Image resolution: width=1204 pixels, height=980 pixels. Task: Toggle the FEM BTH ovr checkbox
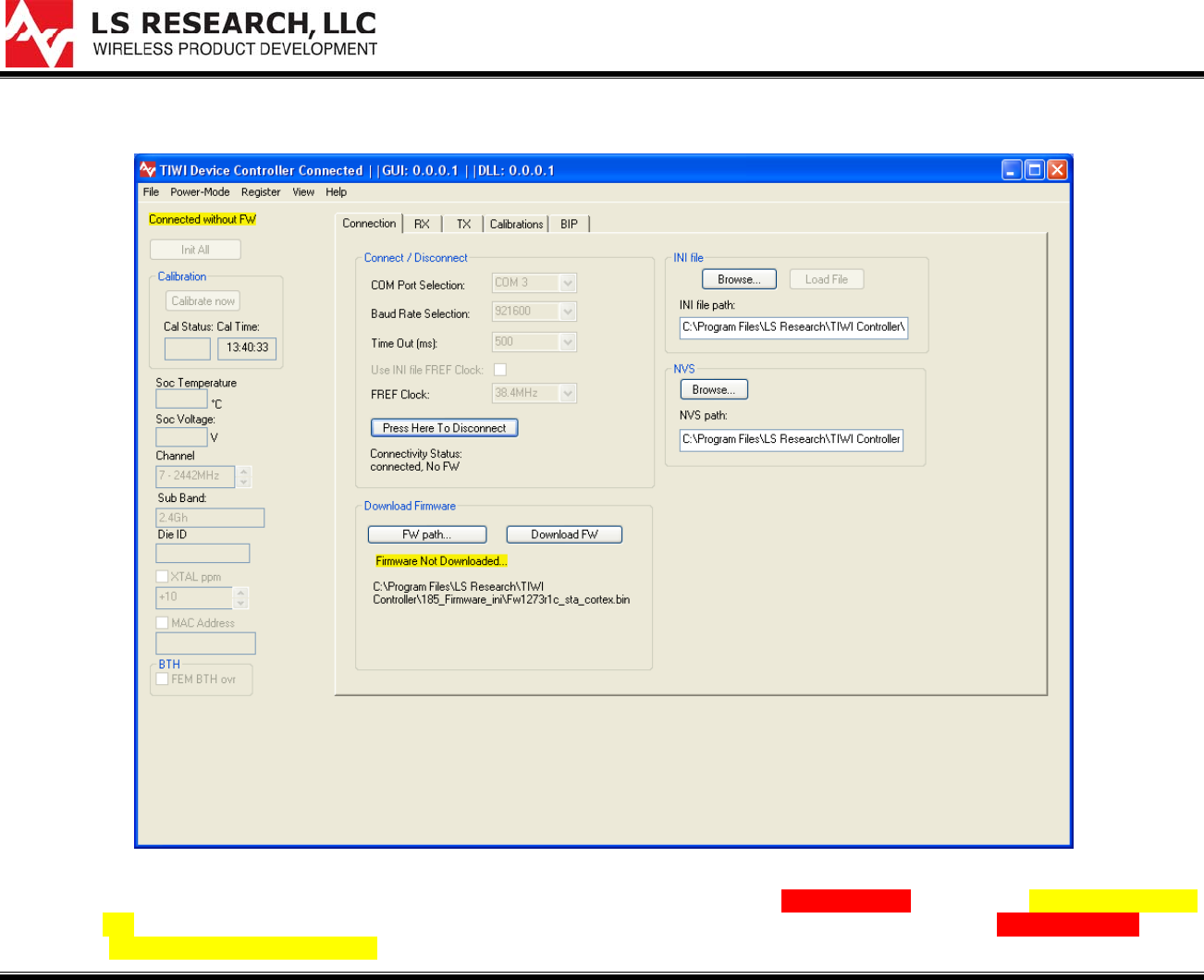(x=162, y=680)
